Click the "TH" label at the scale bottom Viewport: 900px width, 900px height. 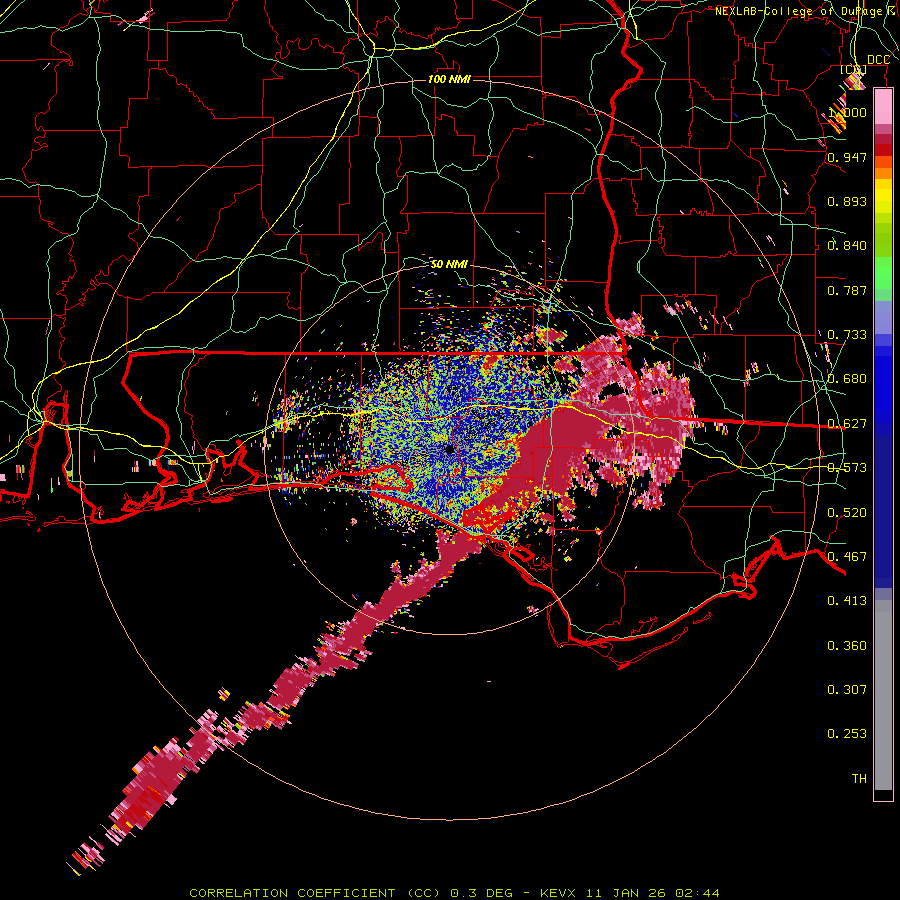pyautogui.click(x=859, y=778)
